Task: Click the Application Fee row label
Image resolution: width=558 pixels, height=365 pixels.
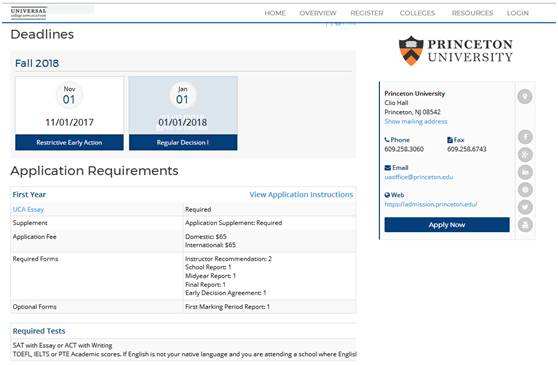Action: pos(34,237)
